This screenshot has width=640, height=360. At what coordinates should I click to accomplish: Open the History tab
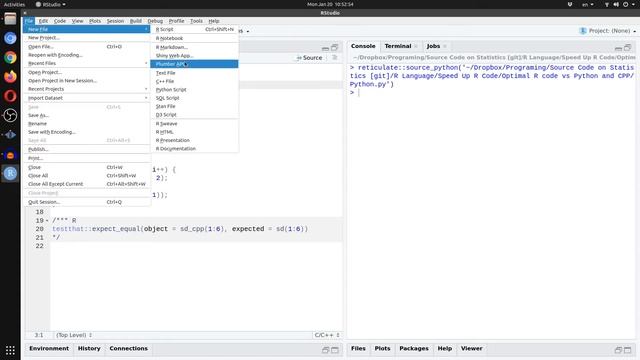click(89, 348)
